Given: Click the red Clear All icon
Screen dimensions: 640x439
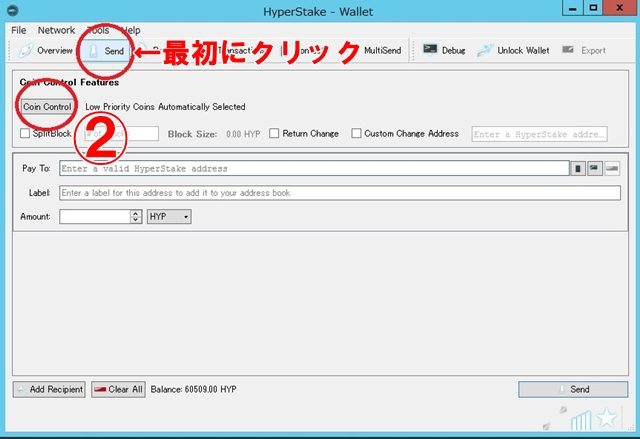Looking at the screenshot, I should click(100, 389).
